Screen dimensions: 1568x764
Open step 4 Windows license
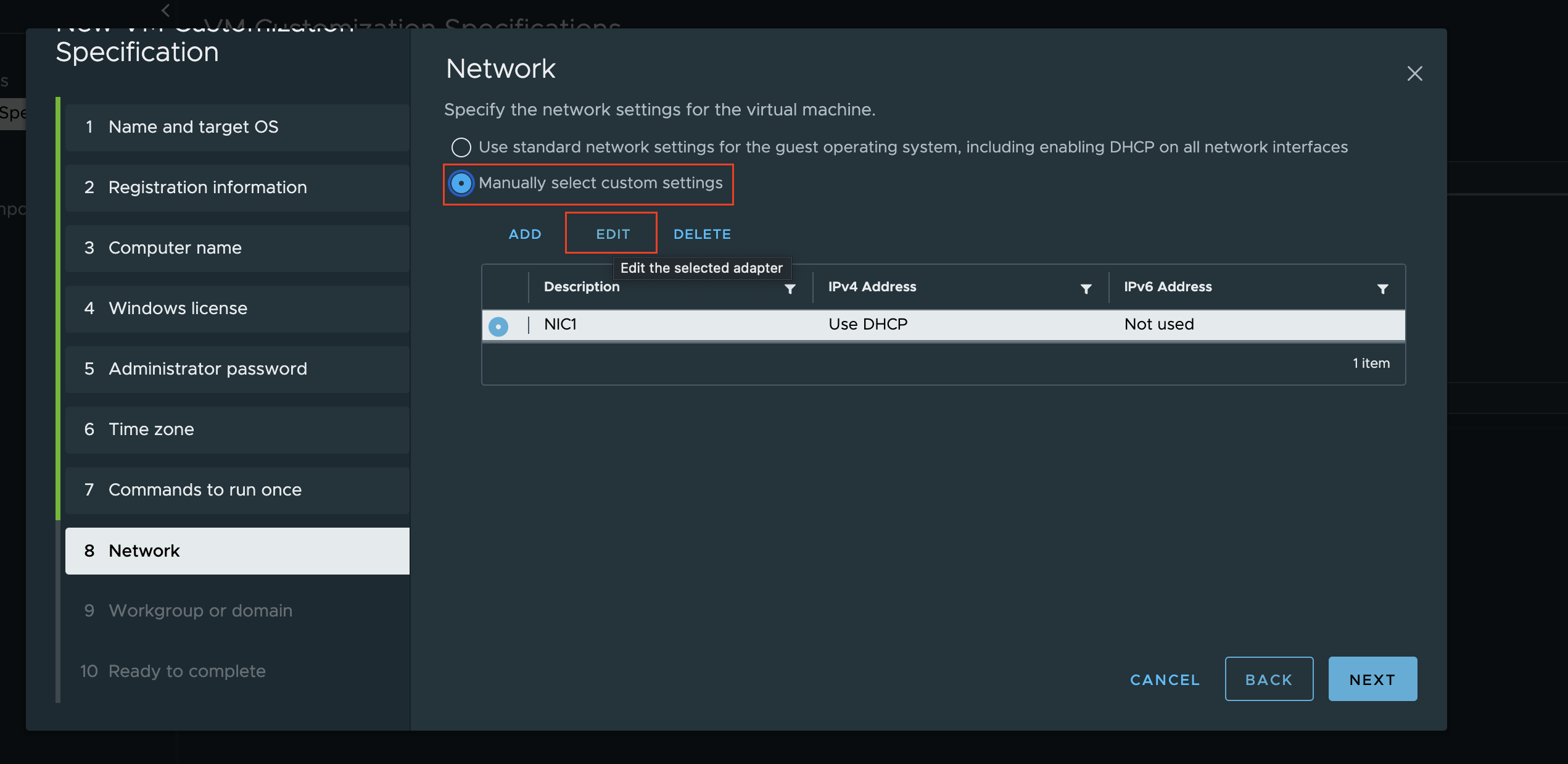point(237,309)
